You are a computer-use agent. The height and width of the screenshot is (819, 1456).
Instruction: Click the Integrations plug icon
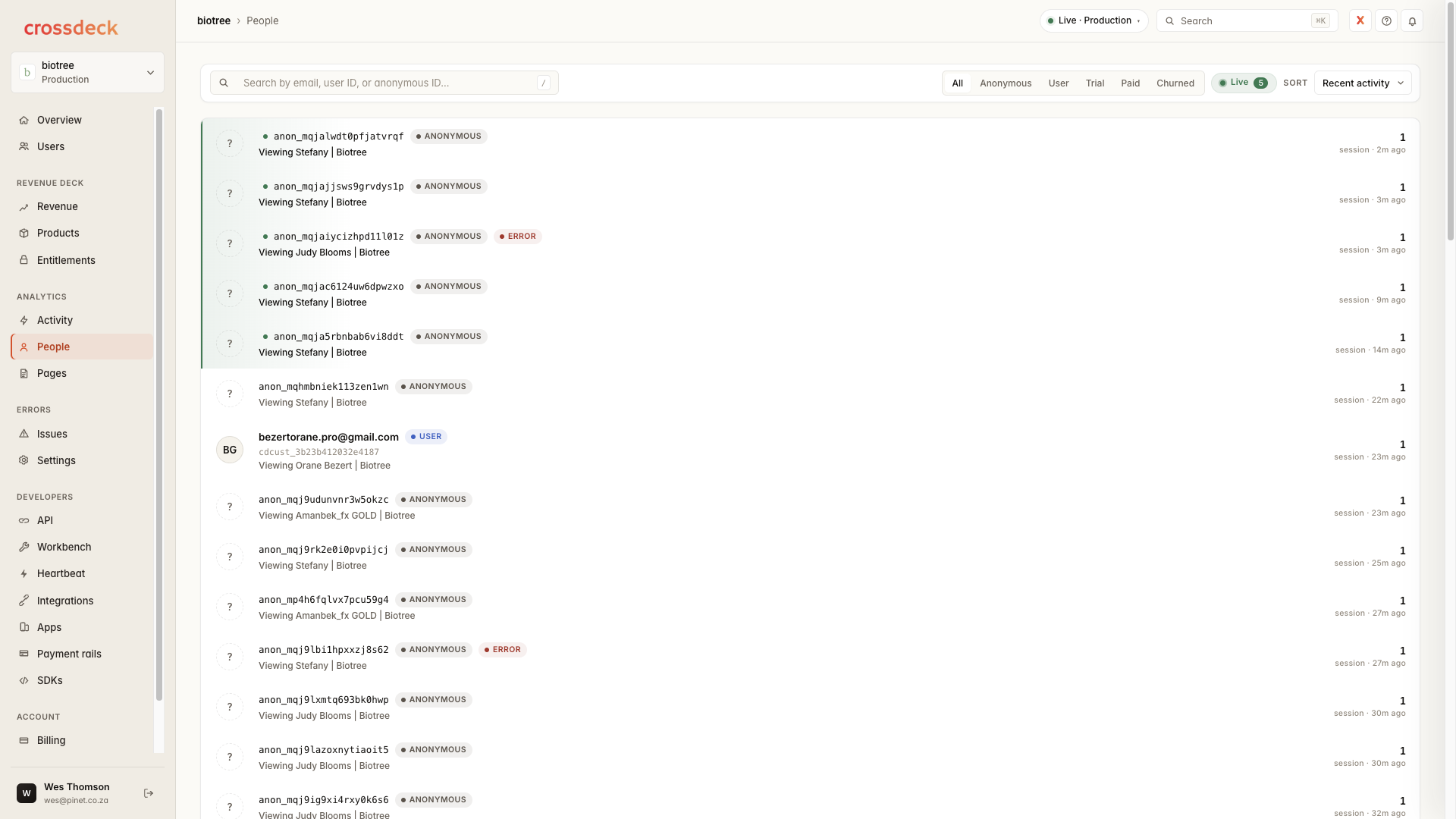pyautogui.click(x=24, y=601)
